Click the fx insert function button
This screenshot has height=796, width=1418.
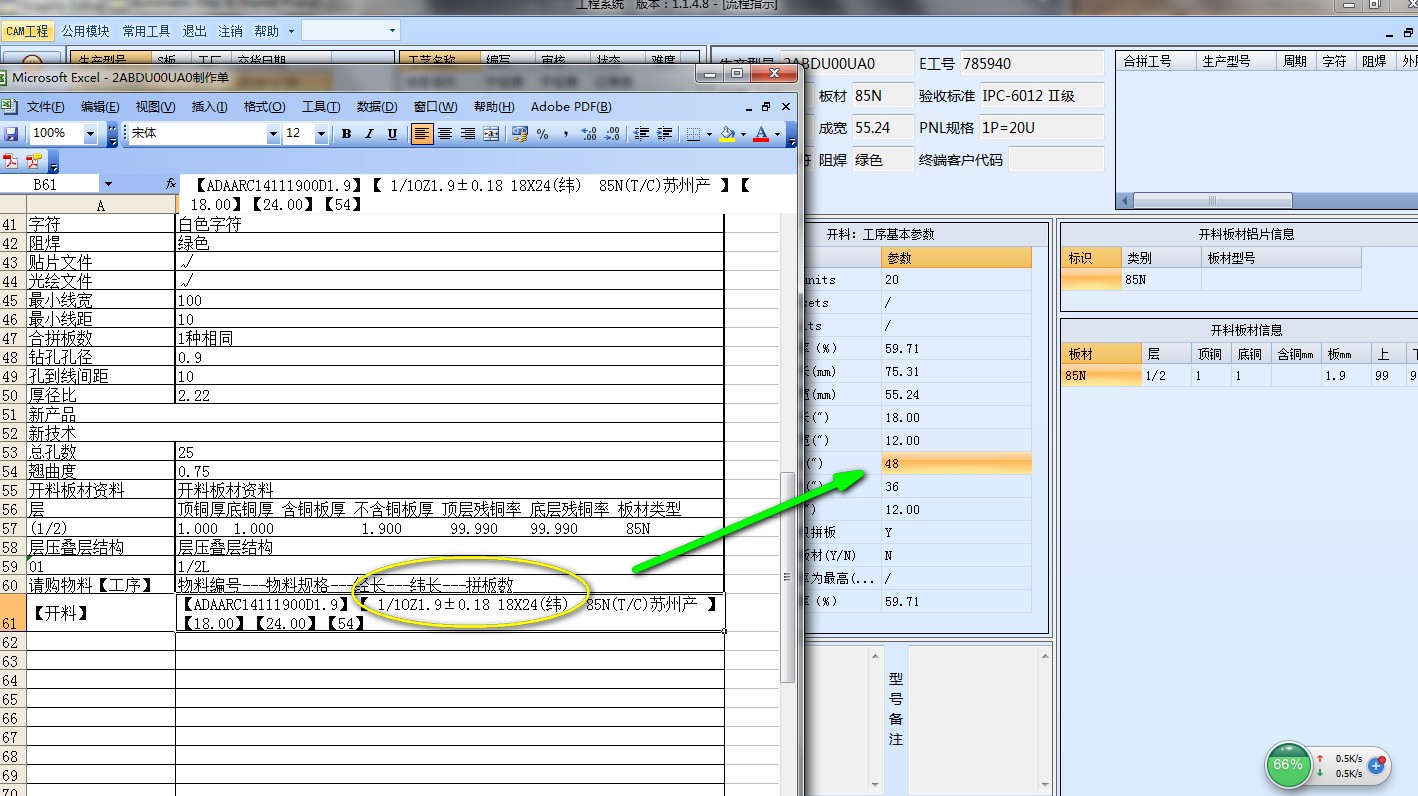[x=171, y=184]
